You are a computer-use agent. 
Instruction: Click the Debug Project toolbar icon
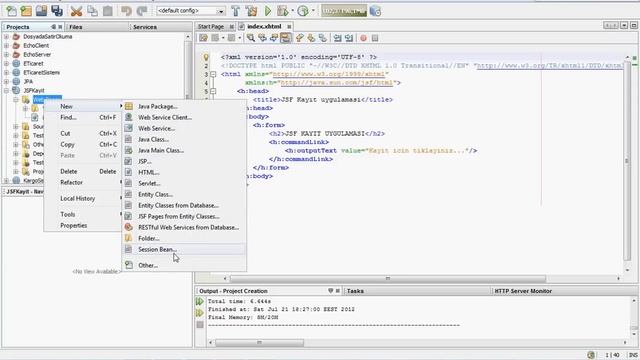point(282,11)
